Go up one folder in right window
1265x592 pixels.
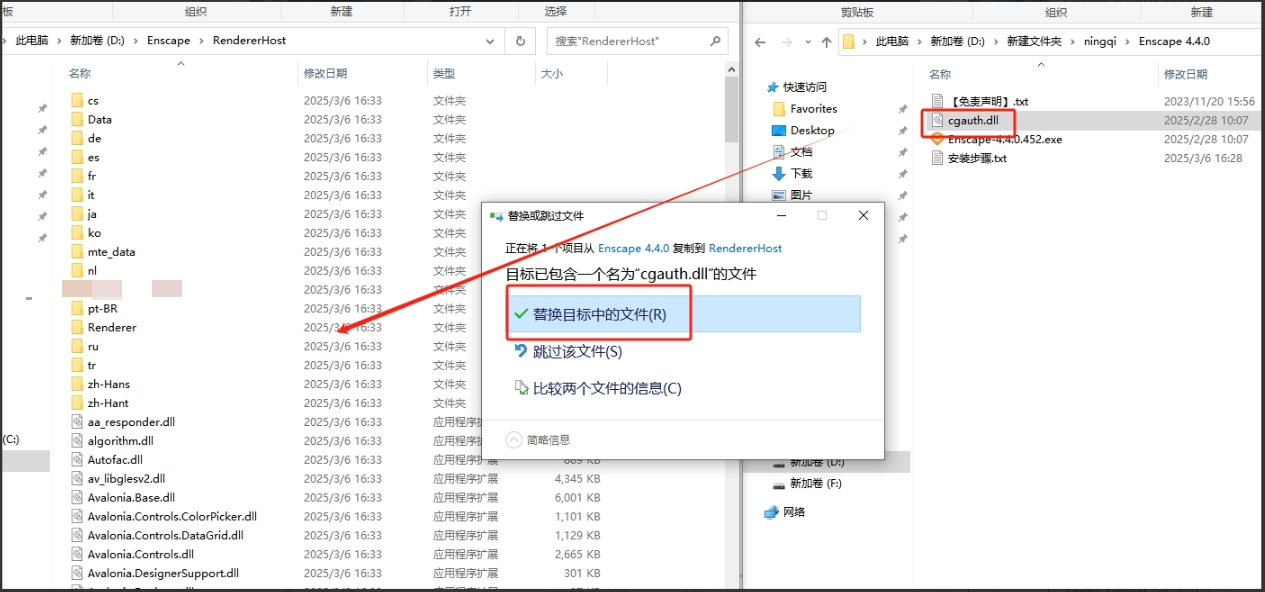[x=826, y=42]
